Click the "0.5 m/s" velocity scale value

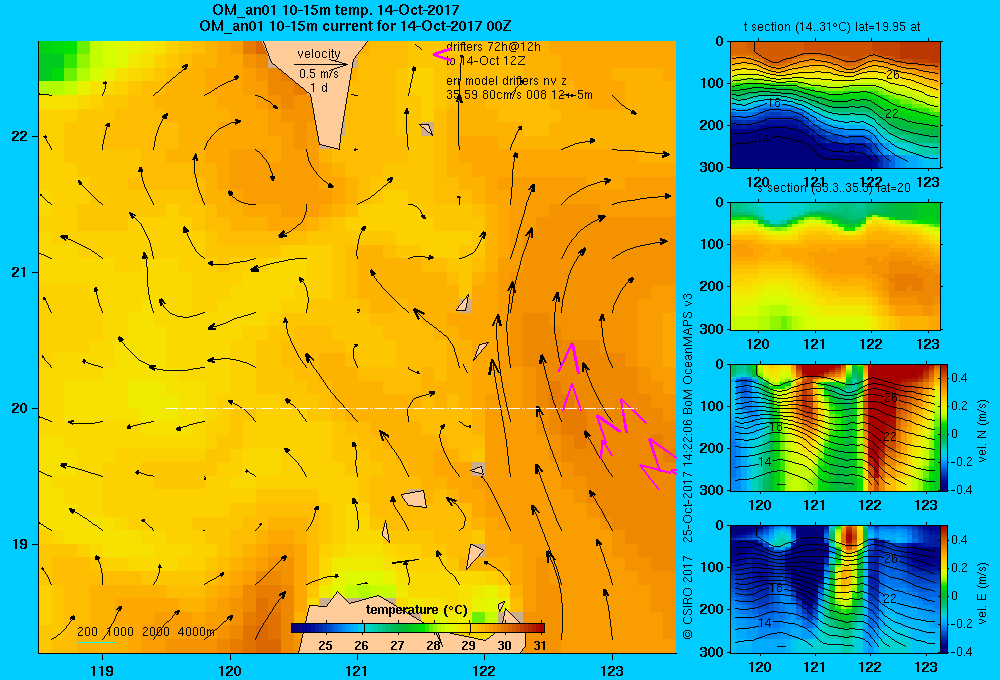click(x=319, y=74)
